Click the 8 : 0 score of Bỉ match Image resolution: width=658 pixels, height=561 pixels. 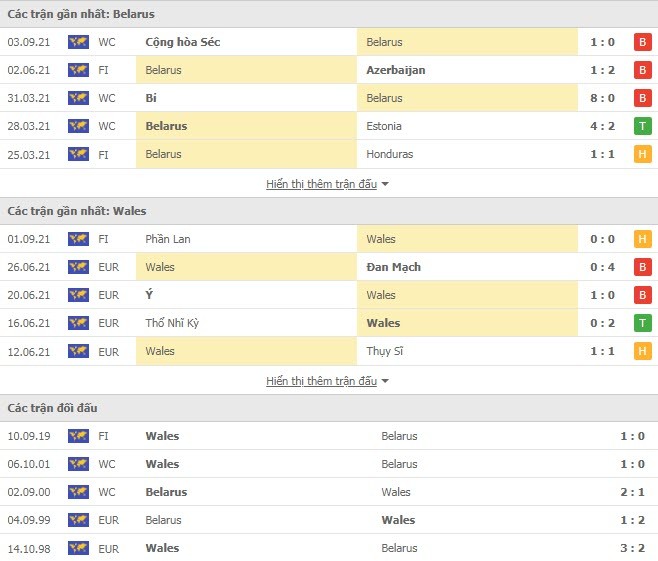tap(602, 98)
